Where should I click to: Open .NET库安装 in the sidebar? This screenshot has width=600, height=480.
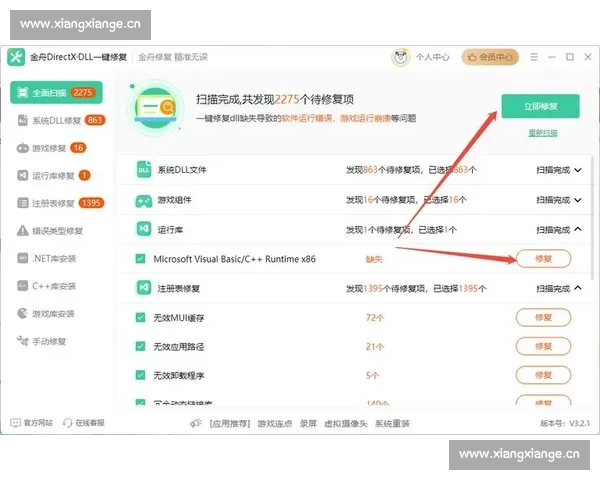[x=46, y=258]
